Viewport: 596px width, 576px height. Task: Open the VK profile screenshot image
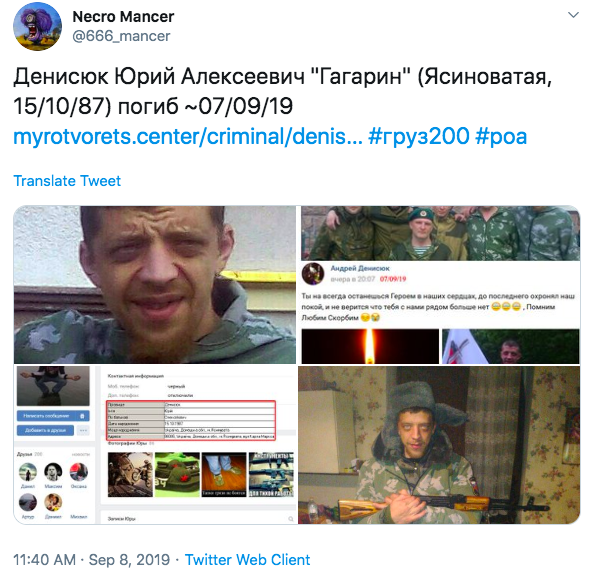click(155, 445)
